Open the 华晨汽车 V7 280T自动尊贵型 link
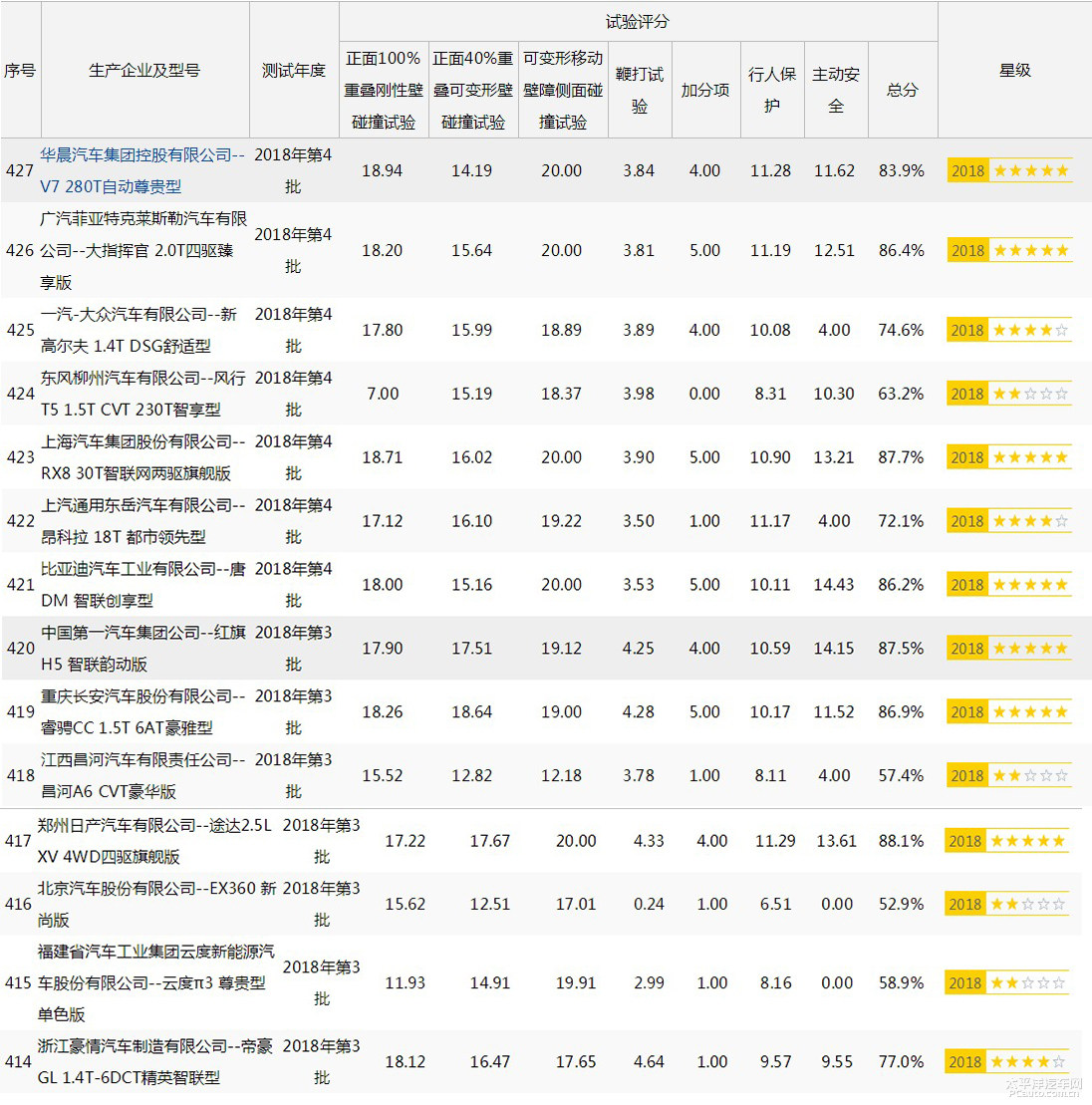The image size is (1092, 1105). [142, 170]
